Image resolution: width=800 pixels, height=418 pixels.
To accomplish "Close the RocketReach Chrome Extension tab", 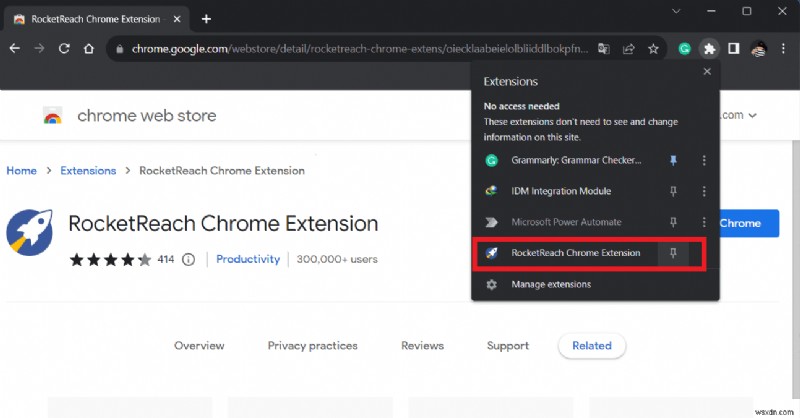I will (177, 19).
